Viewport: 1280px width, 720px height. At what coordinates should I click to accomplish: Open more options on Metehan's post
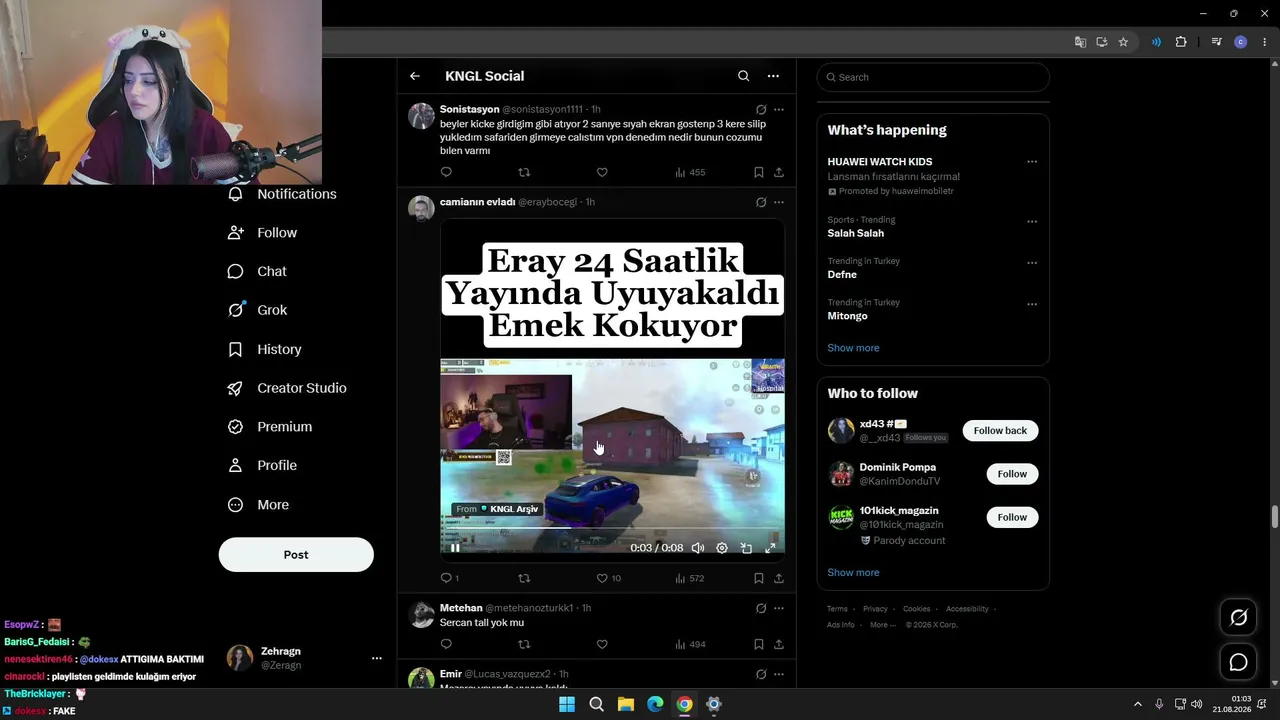click(779, 608)
